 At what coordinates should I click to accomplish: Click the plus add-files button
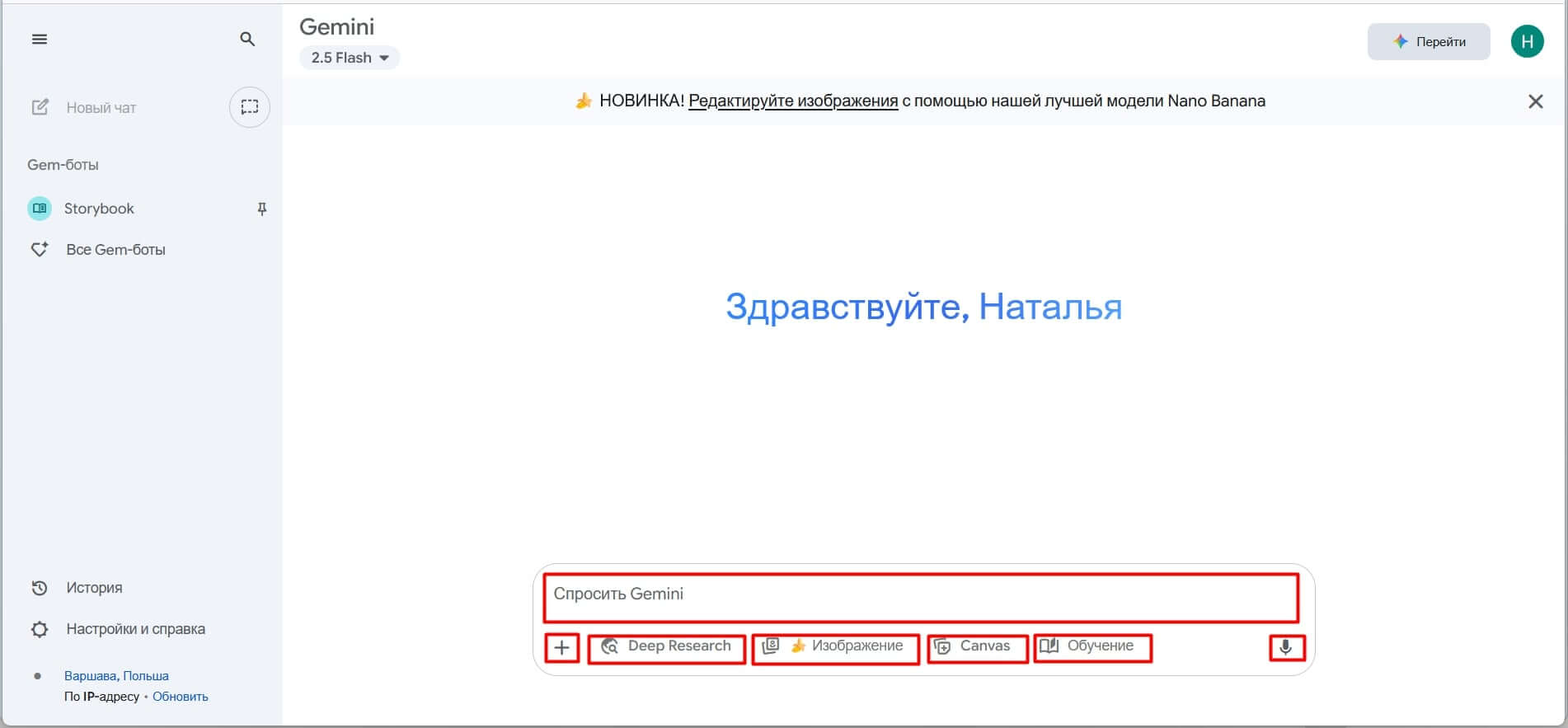562,648
